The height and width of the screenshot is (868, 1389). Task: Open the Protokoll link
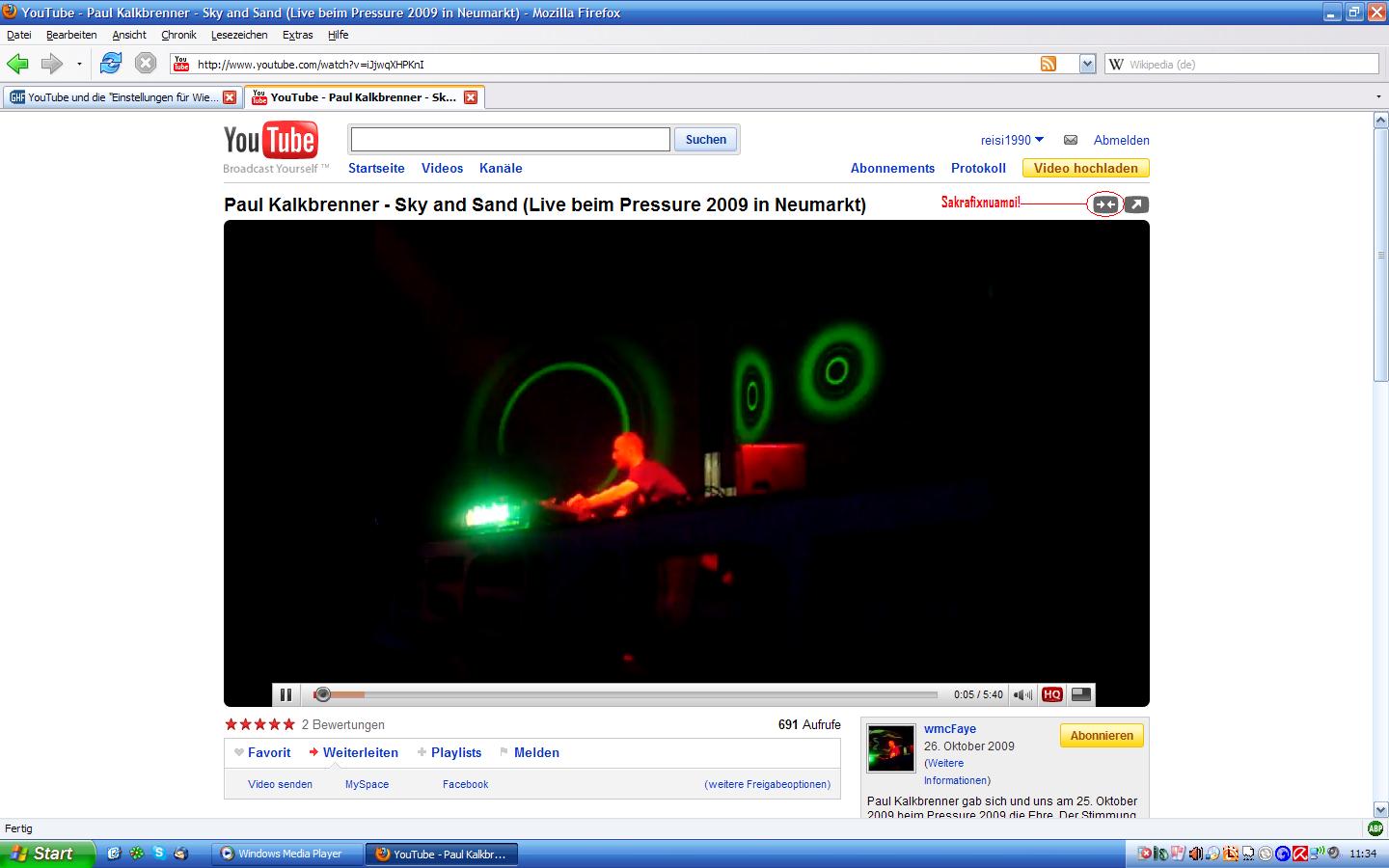(978, 168)
